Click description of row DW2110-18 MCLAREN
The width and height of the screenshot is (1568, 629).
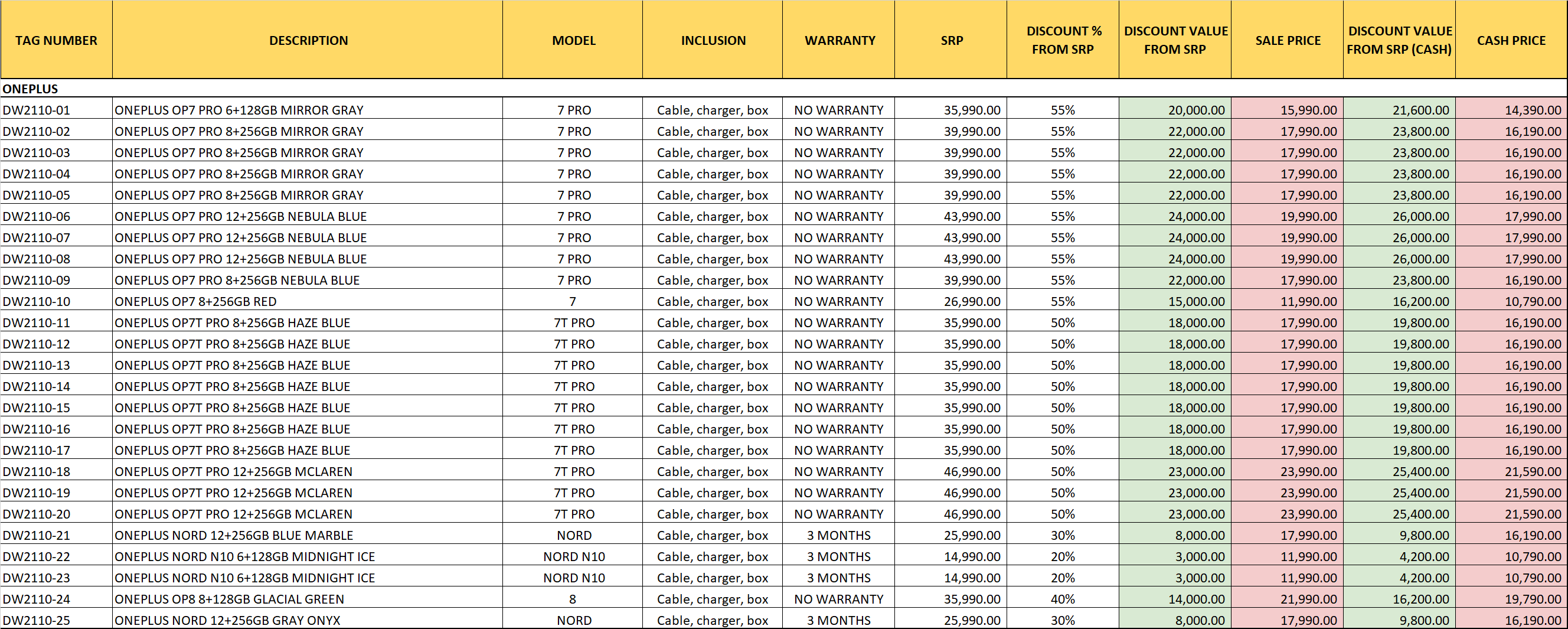click(308, 471)
